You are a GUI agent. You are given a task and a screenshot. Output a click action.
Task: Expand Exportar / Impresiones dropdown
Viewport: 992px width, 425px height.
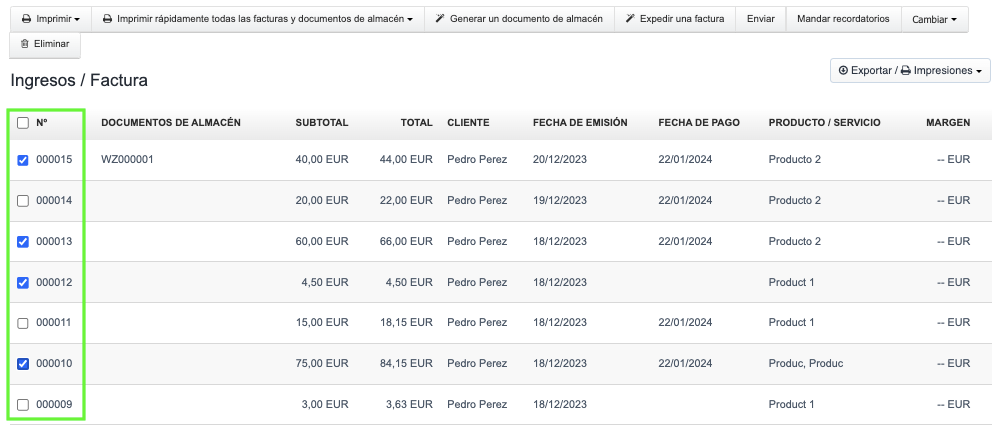[910, 71]
